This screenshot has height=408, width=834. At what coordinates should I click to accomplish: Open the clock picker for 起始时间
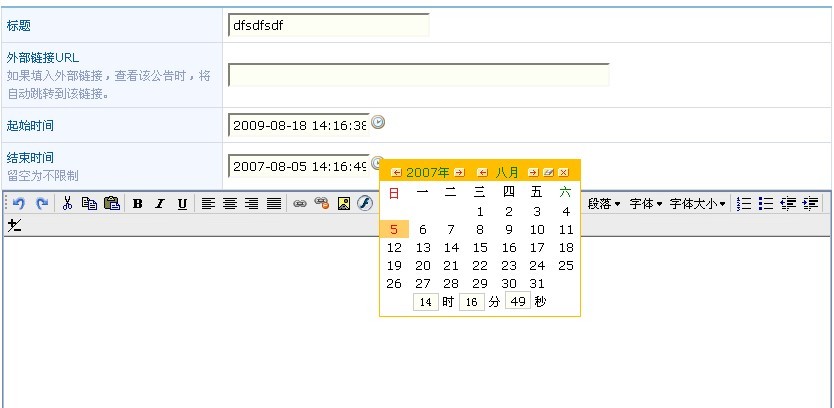[378, 122]
